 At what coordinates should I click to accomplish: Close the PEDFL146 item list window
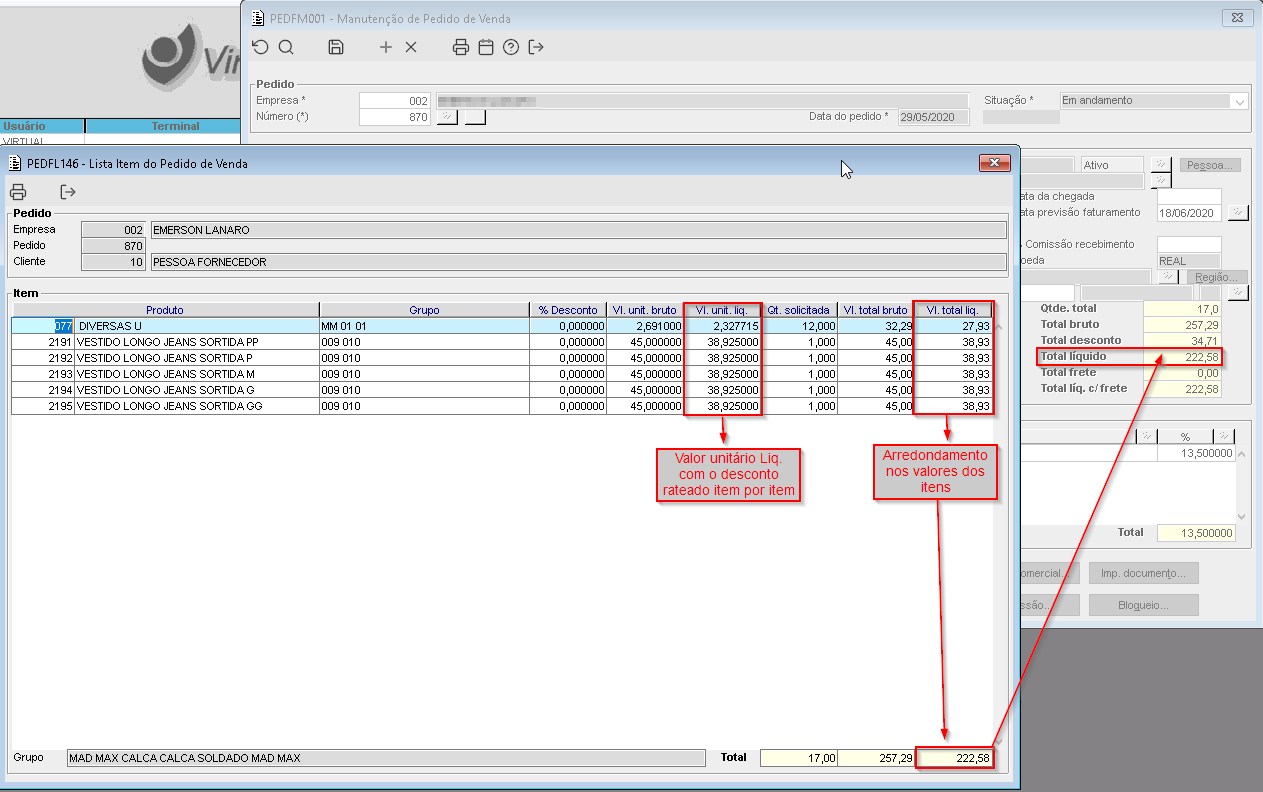[994, 163]
